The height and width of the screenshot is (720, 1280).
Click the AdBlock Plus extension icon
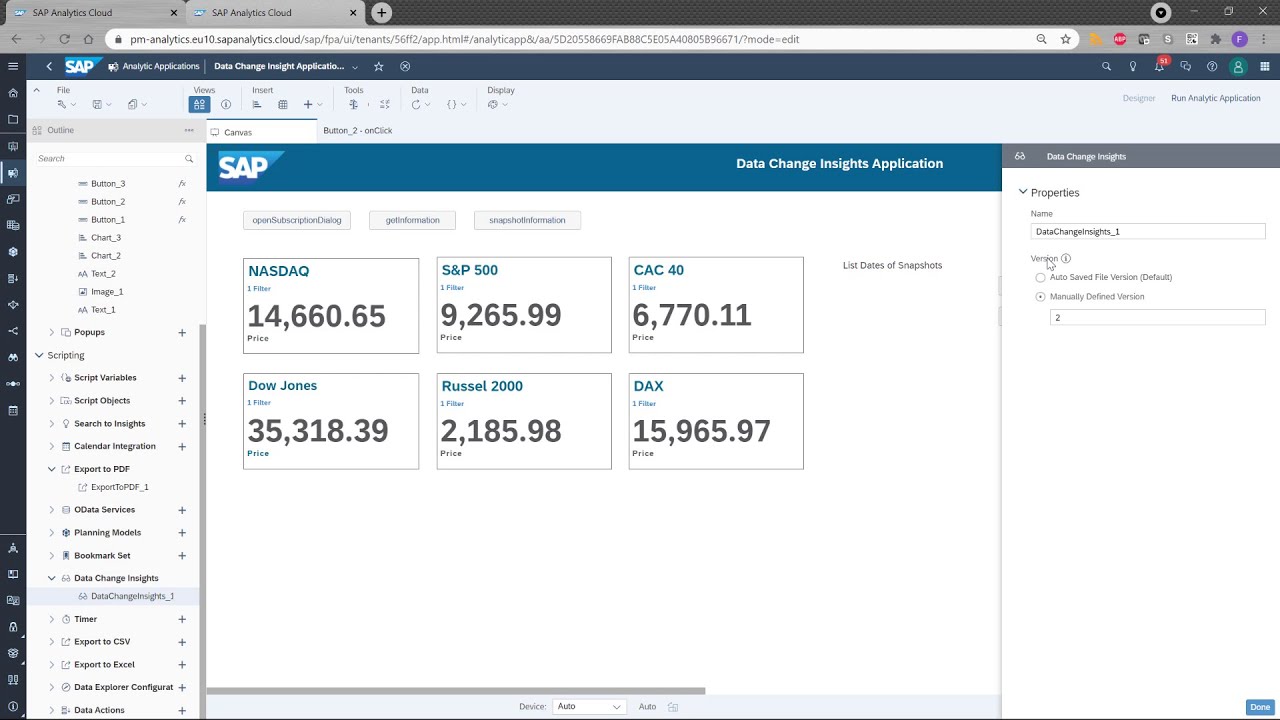pyautogui.click(x=1120, y=39)
